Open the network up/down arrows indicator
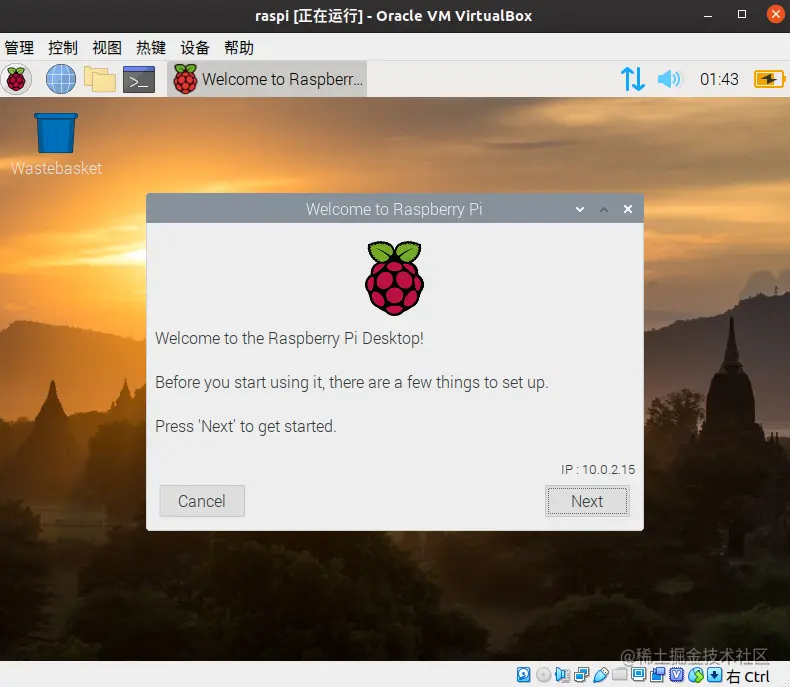This screenshot has width=790, height=687. (632, 79)
